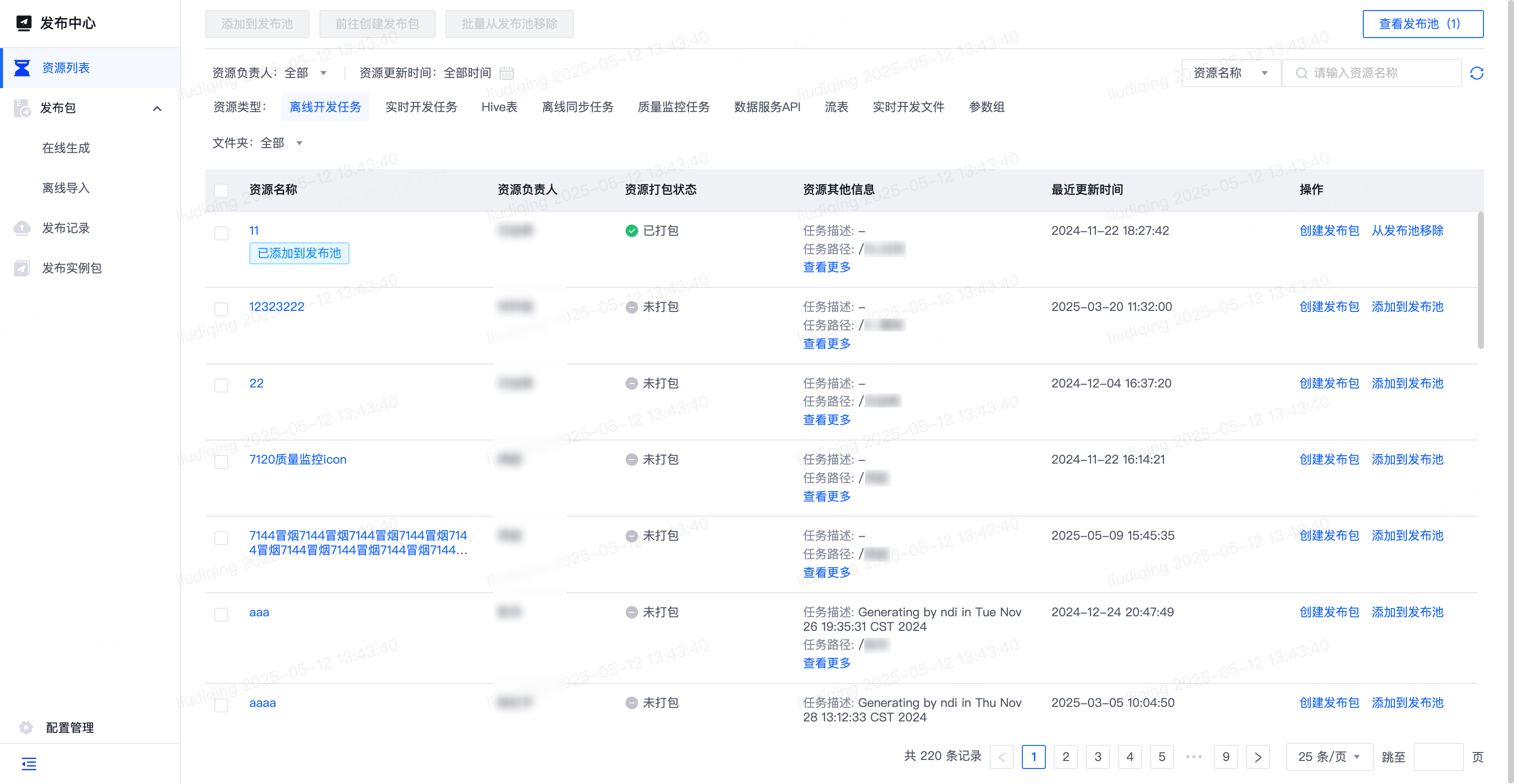Click 查看发布池 (1) button
This screenshot has width=1514, height=784.
1422,24
